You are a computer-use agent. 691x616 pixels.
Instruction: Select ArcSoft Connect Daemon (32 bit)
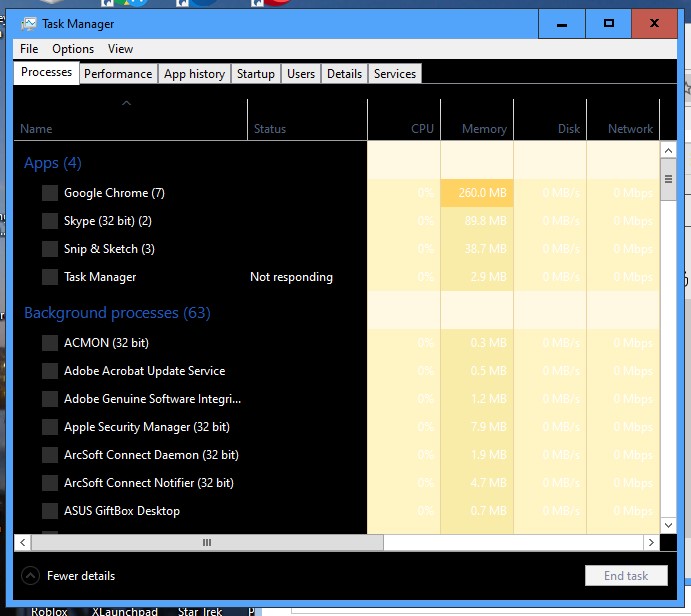(x=151, y=455)
